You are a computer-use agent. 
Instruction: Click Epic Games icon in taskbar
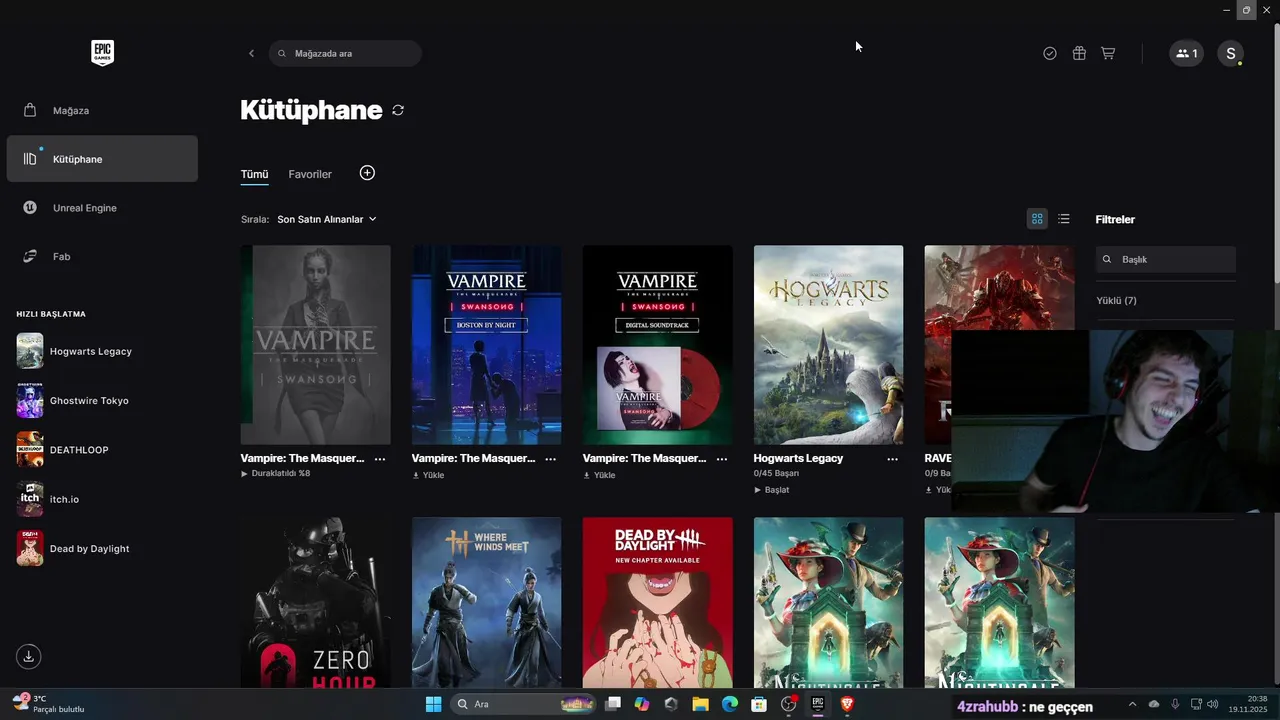point(817,704)
